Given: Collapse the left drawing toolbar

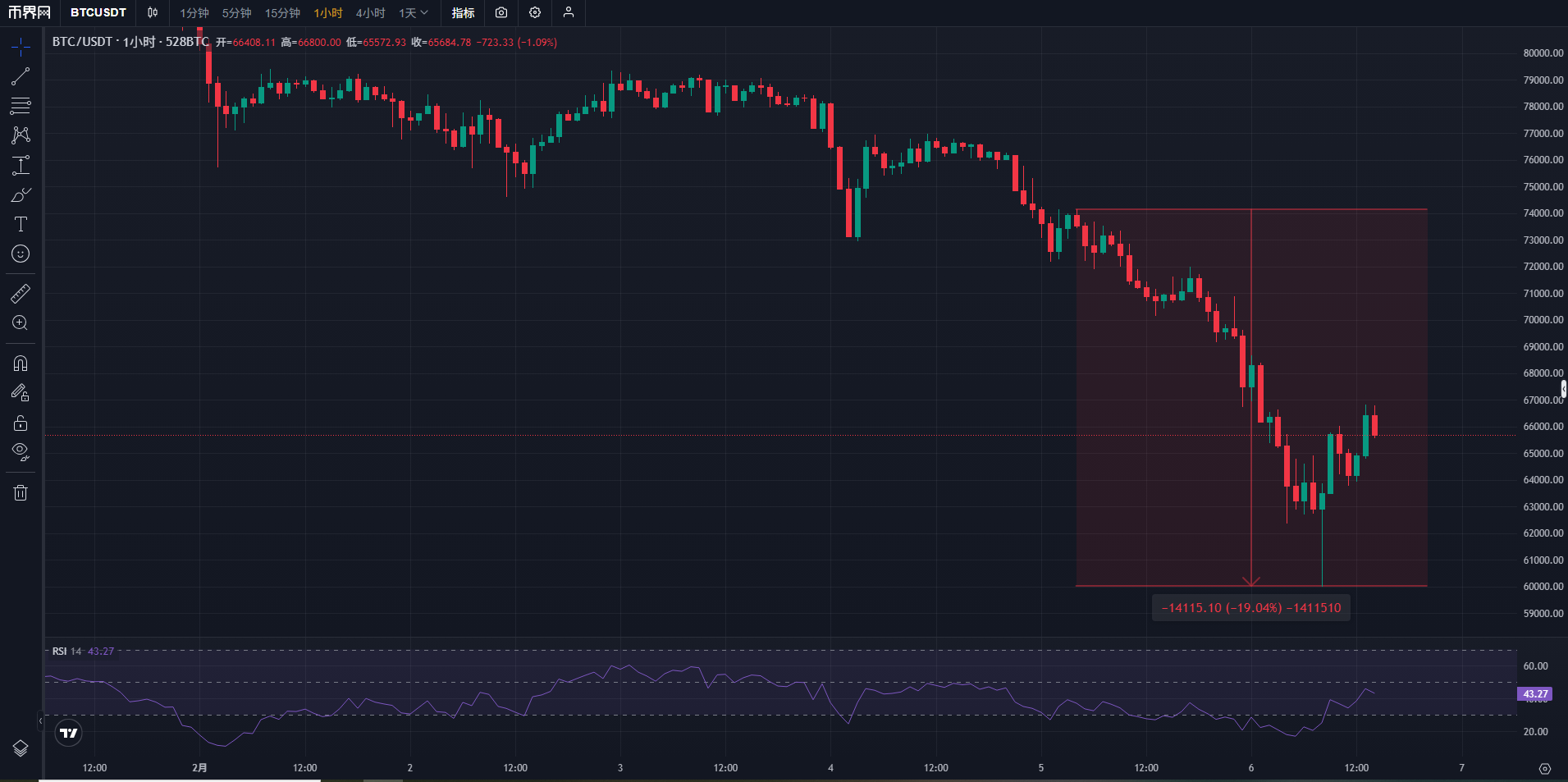Looking at the screenshot, I should coord(40,721).
